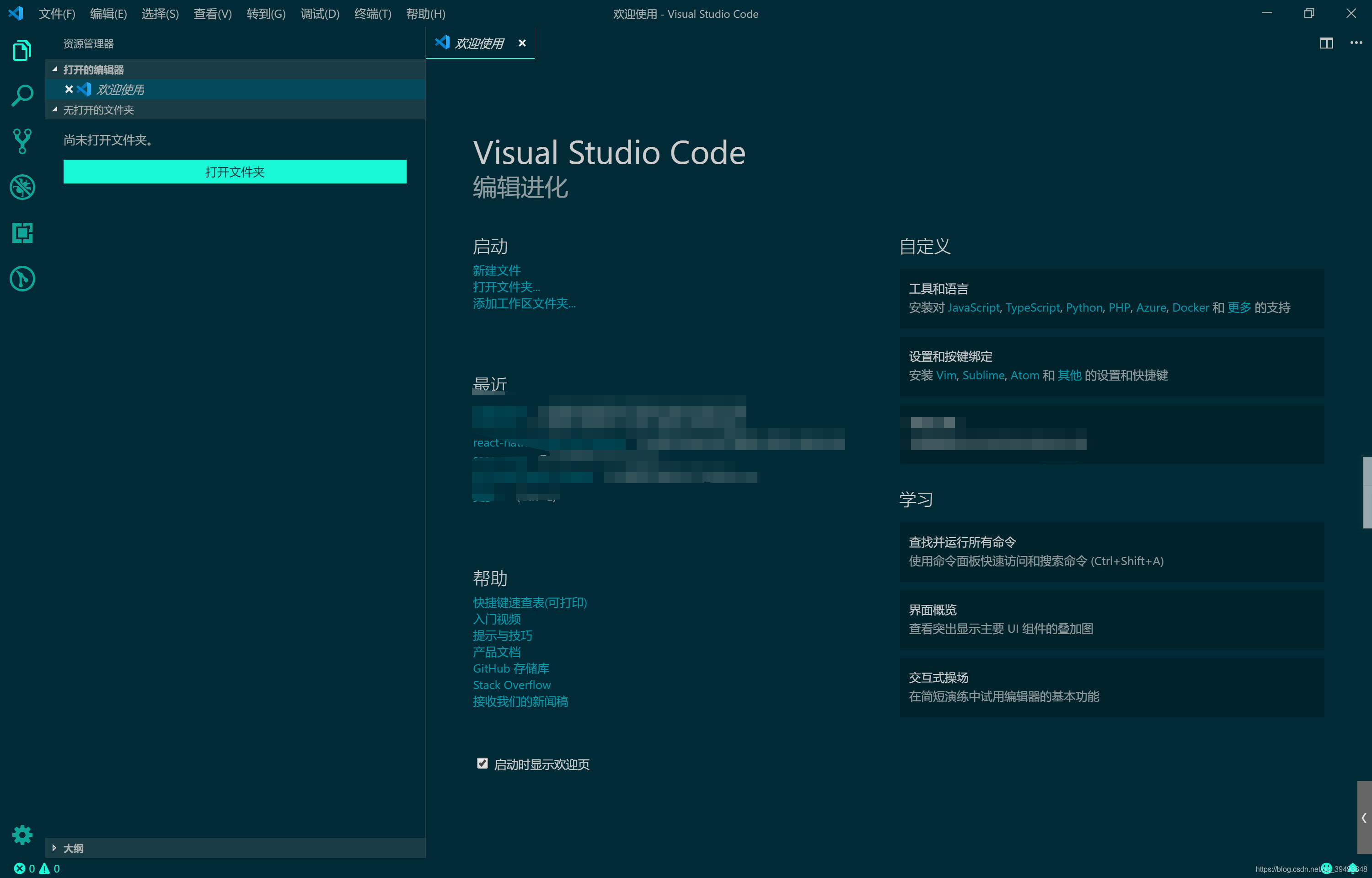Select the 欢迎使用 editor tab

pos(480,43)
